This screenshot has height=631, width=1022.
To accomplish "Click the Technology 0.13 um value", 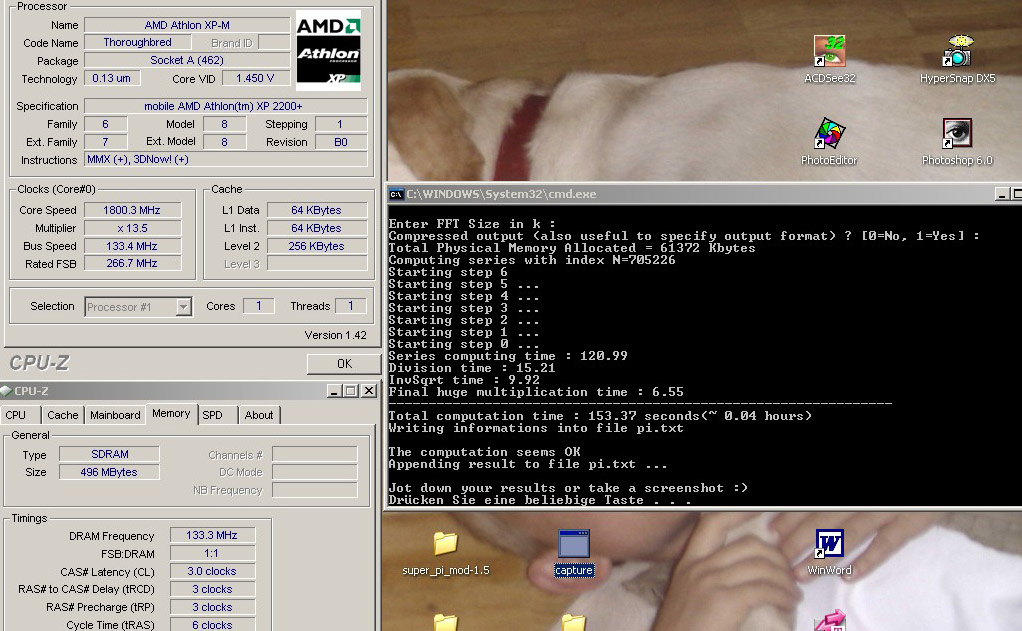I will click(x=112, y=78).
